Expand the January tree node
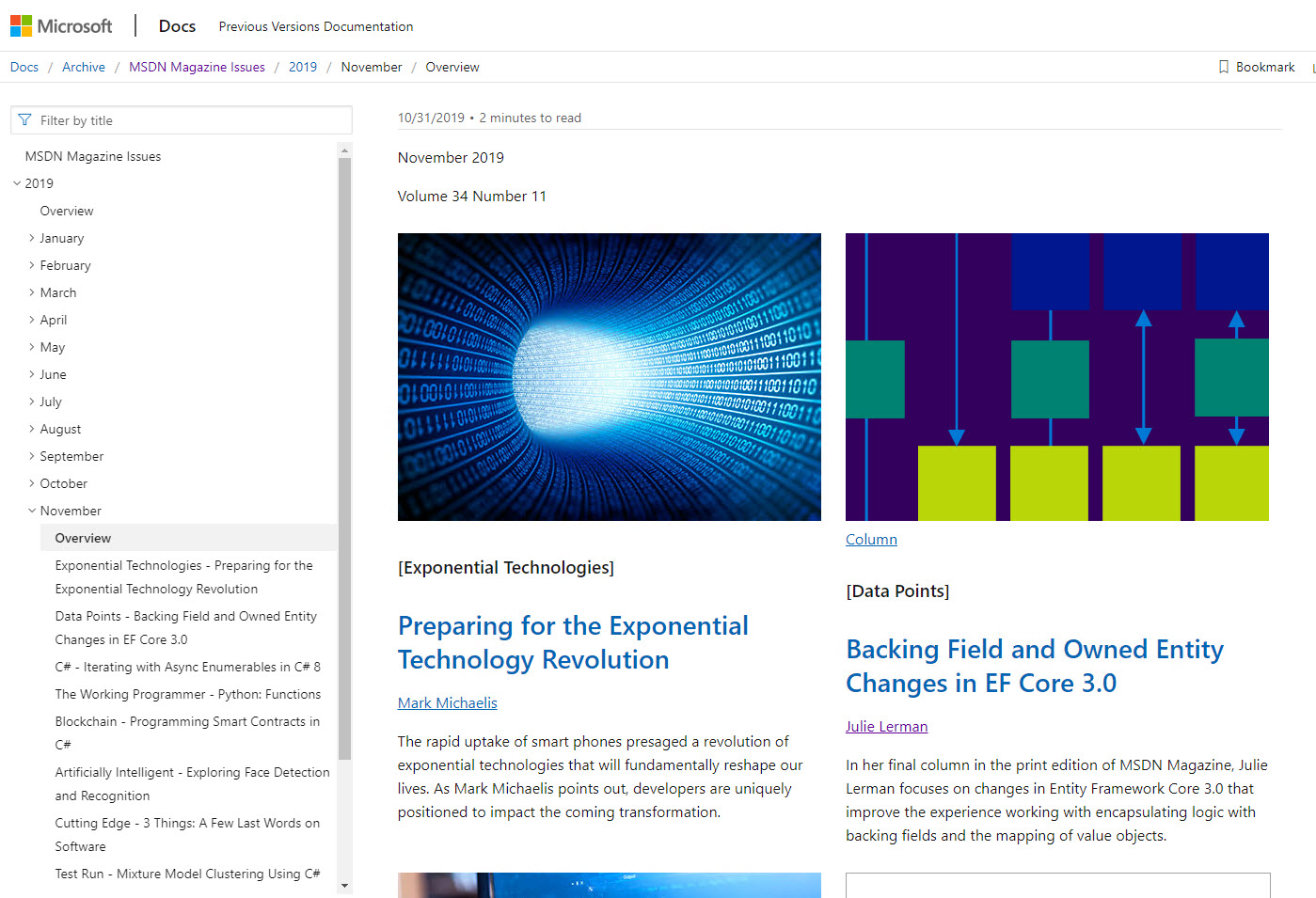The height and width of the screenshot is (898, 1316). (32, 238)
